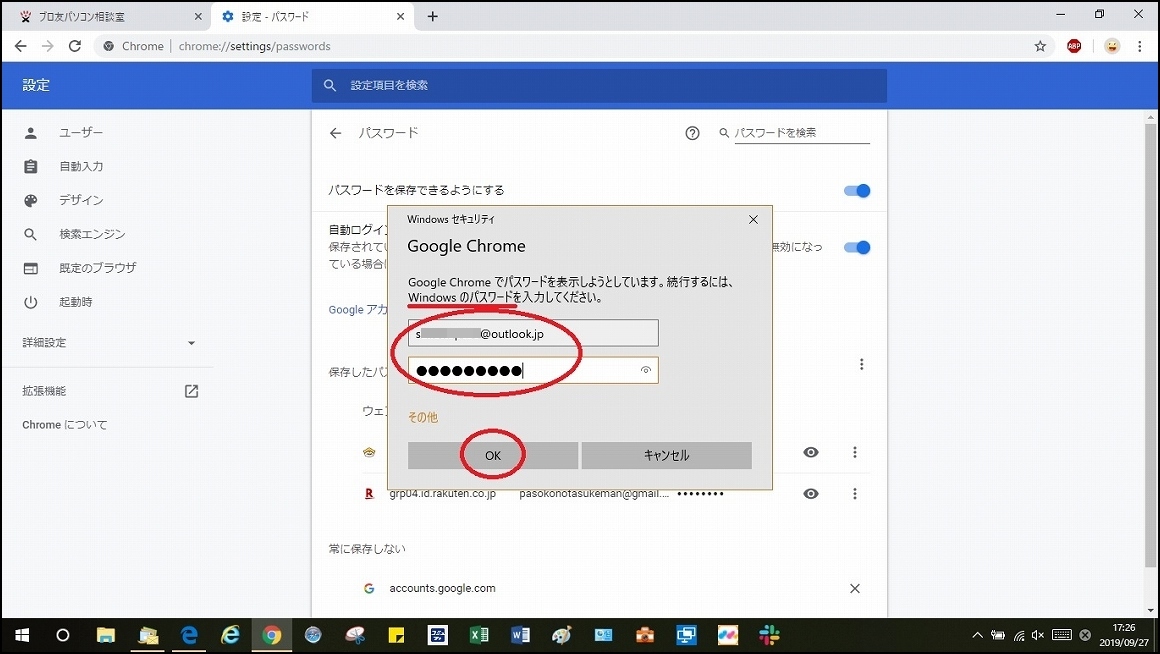Open Chrome について in sidebar
The height and width of the screenshot is (654, 1160).
point(64,425)
